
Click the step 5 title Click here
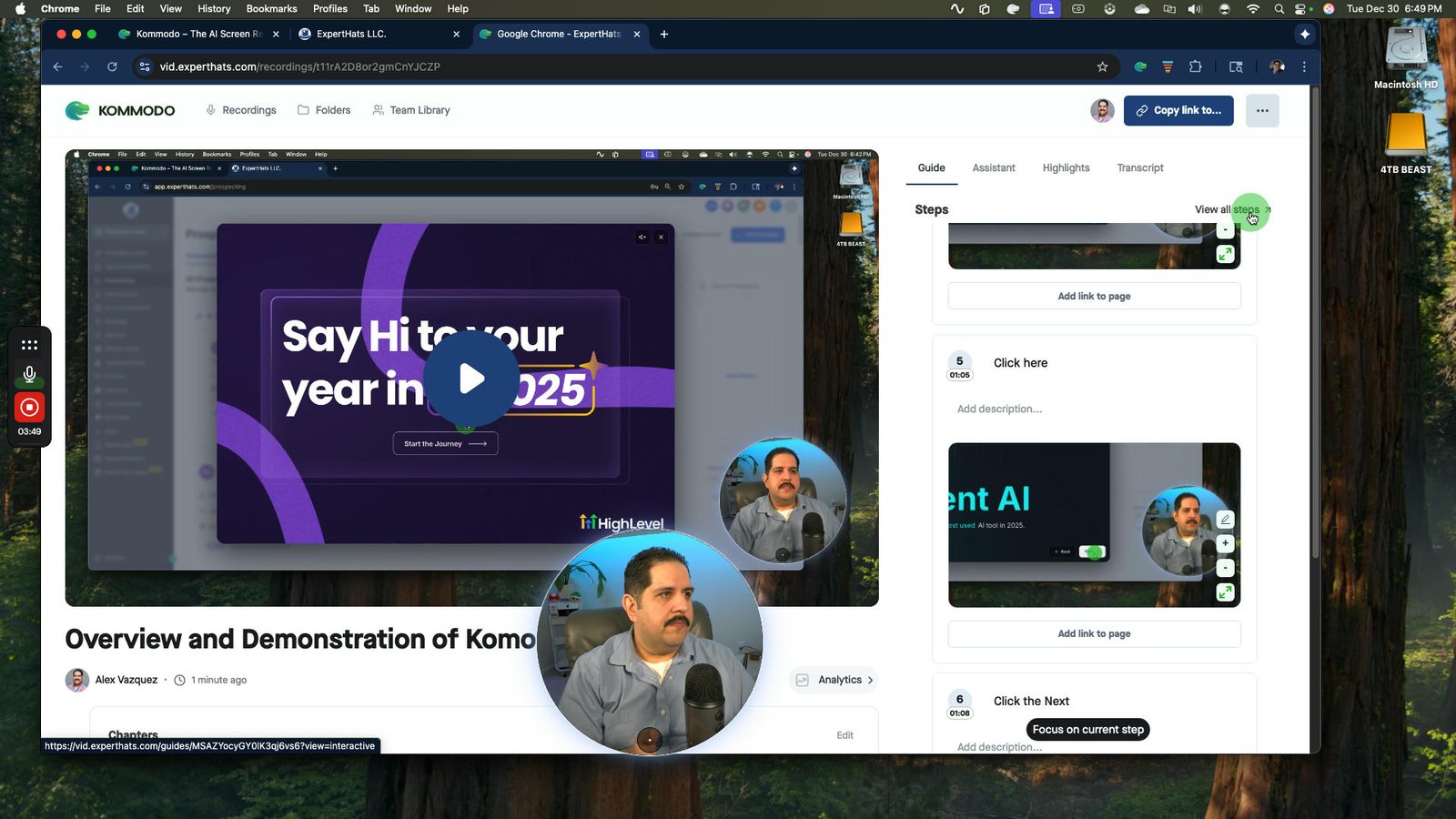[x=1020, y=362]
